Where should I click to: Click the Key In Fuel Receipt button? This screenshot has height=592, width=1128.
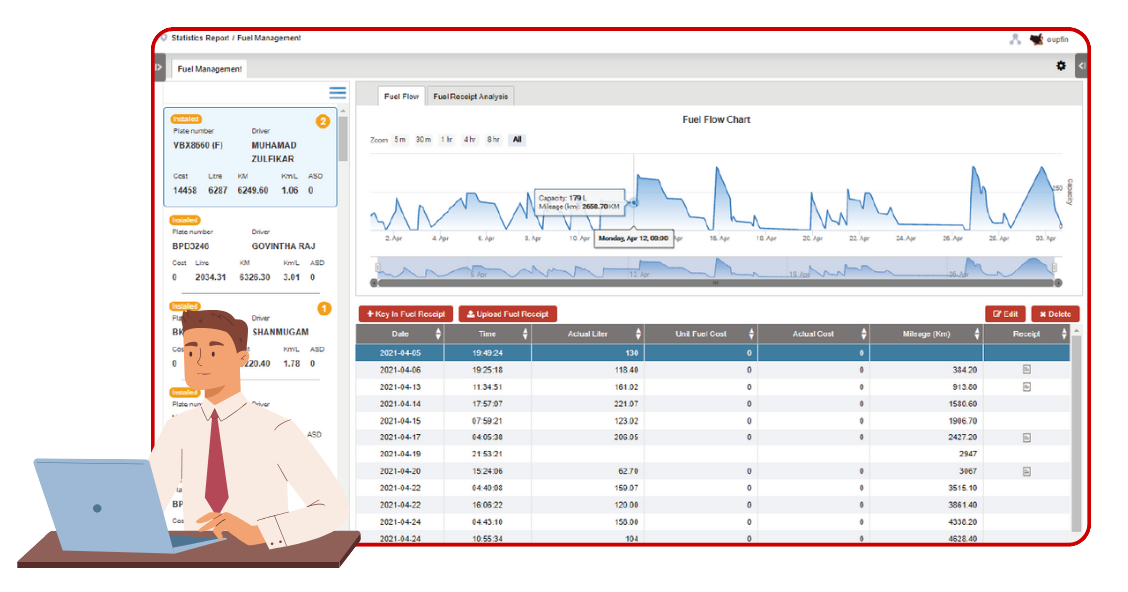click(x=406, y=314)
